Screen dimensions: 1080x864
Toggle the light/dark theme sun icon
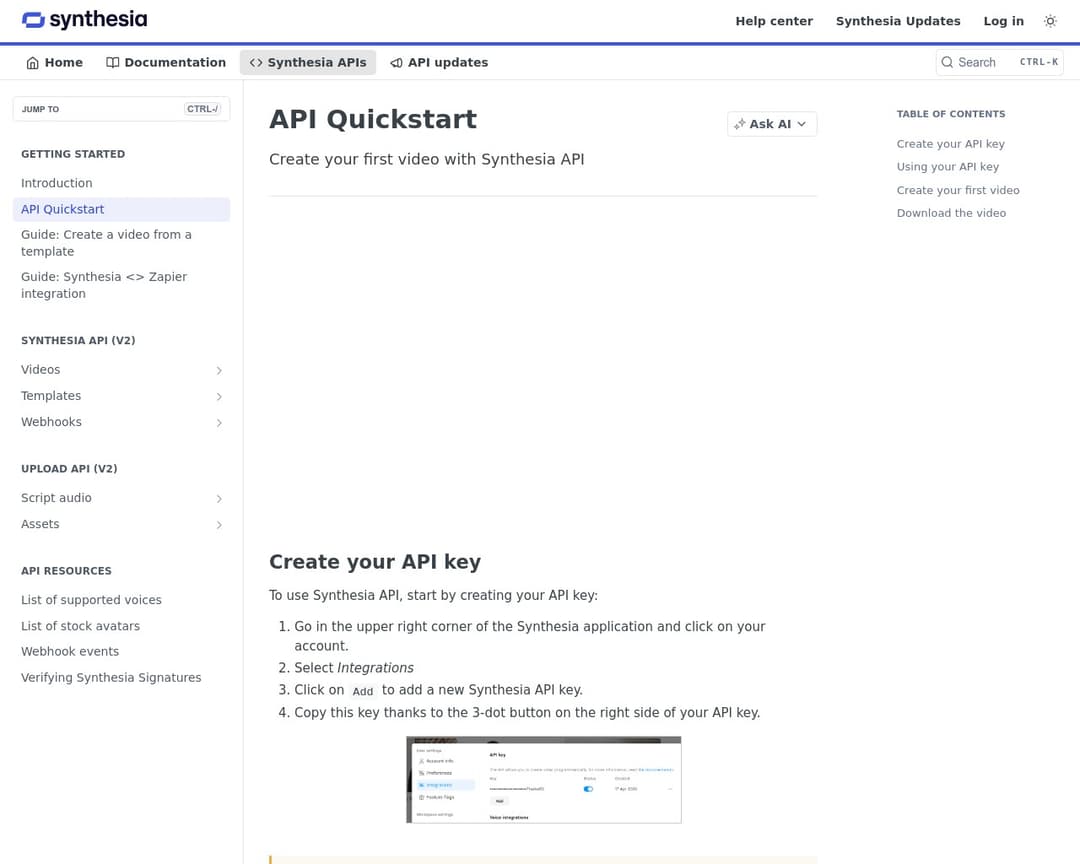click(x=1050, y=21)
